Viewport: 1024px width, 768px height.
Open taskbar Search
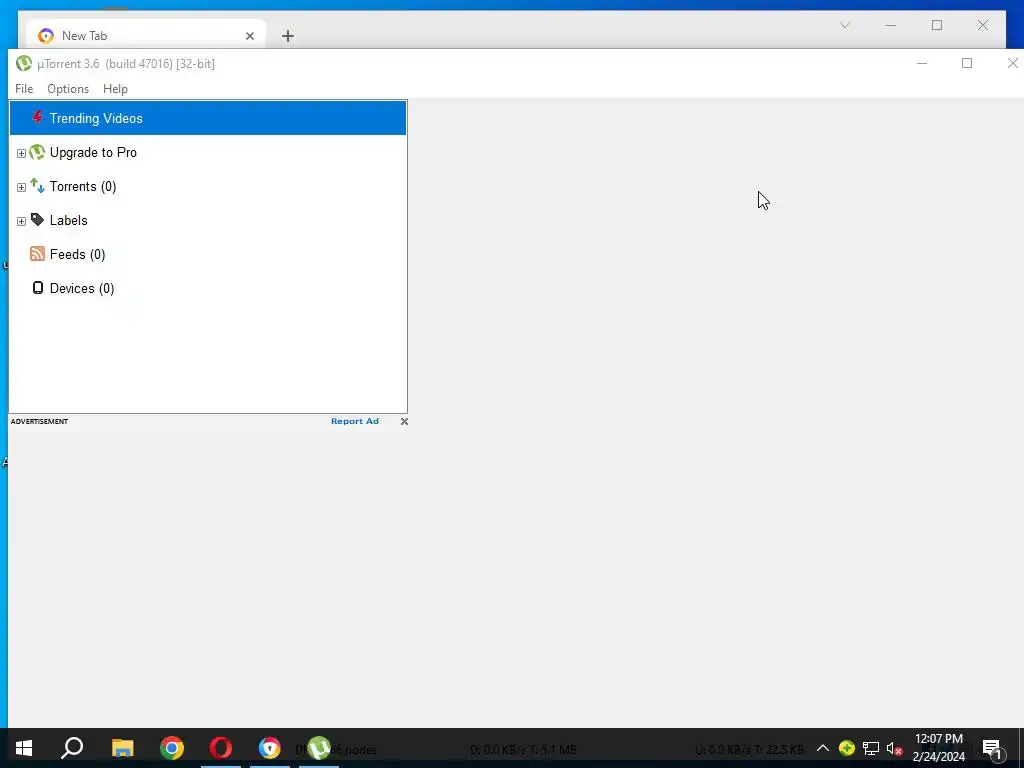(72, 748)
